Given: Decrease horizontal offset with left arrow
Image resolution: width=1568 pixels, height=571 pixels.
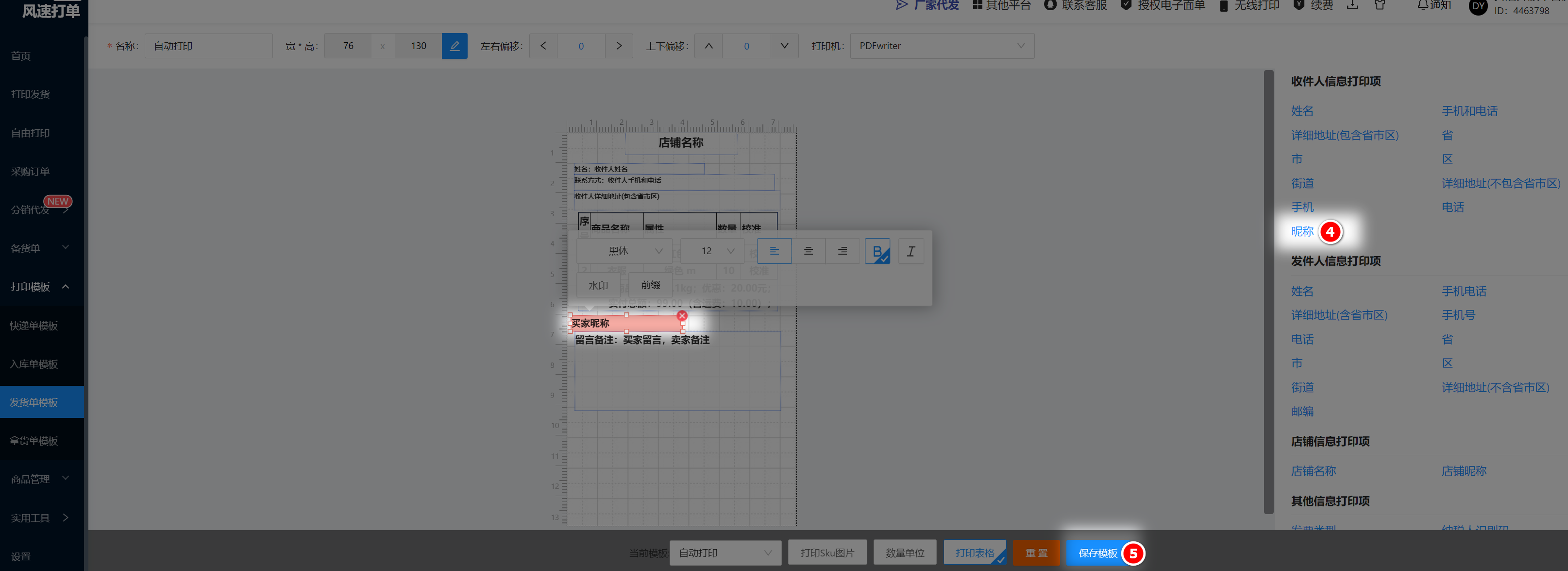Looking at the screenshot, I should pos(543,46).
